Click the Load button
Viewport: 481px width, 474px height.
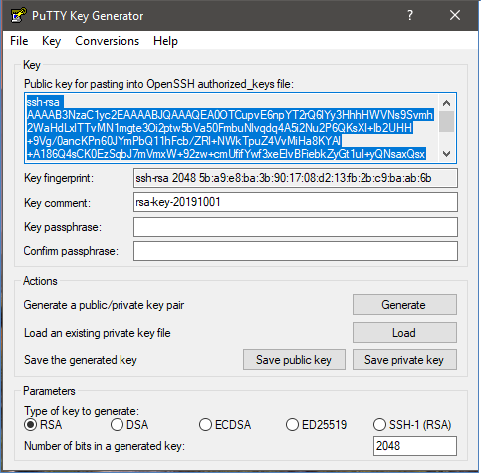point(405,333)
